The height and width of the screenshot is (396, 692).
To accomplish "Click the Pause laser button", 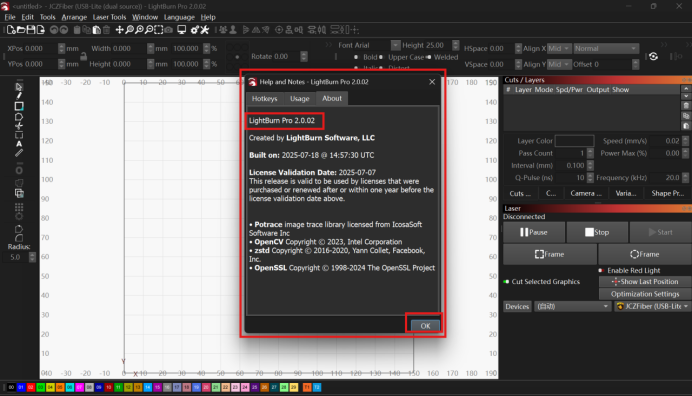I will coord(534,232).
